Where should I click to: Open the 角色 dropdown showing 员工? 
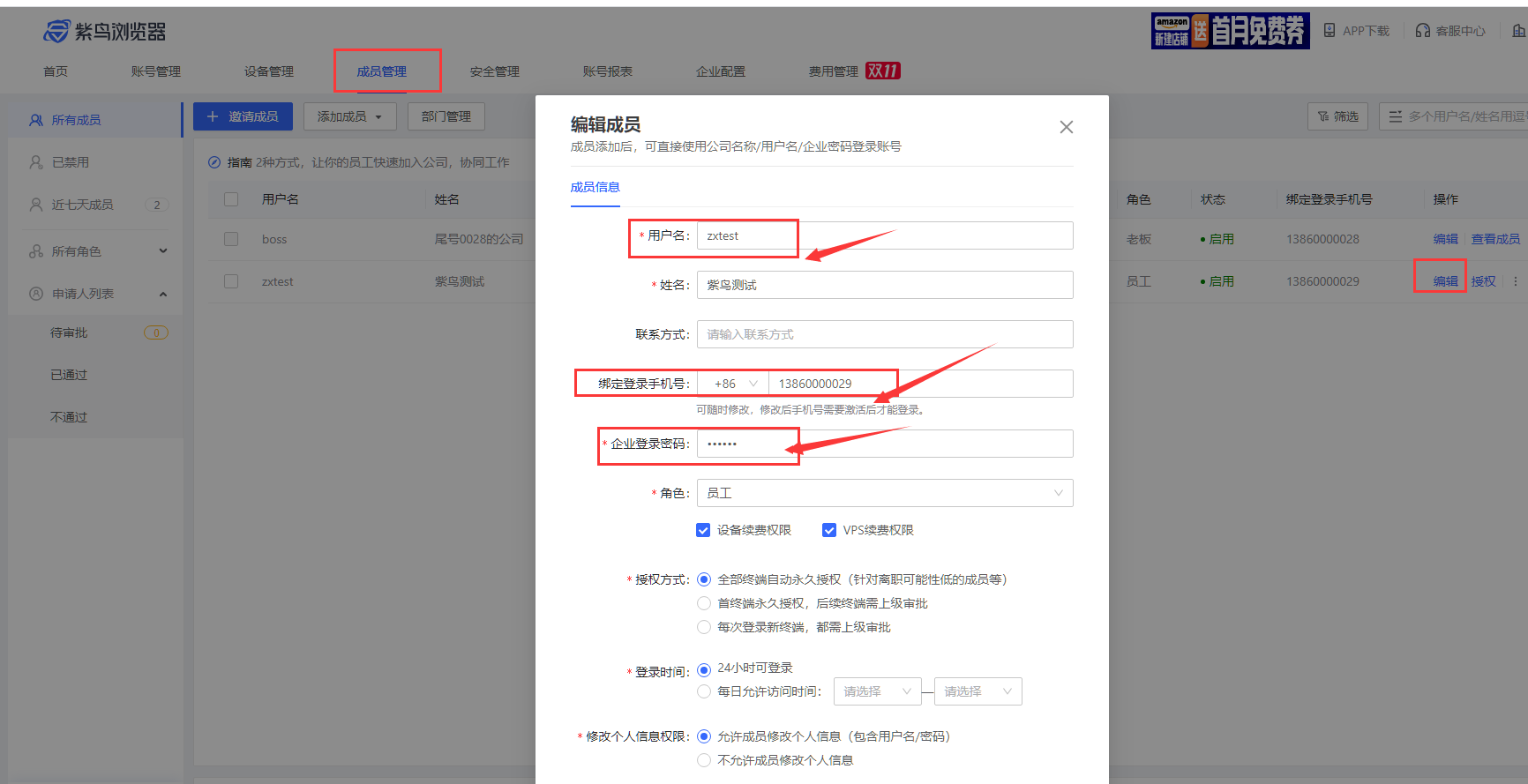coord(884,493)
